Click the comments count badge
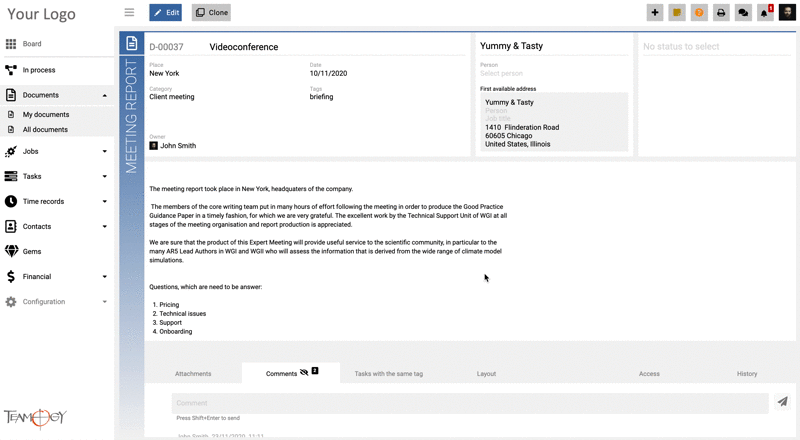Viewport: 800px width, 440px height. click(315, 371)
